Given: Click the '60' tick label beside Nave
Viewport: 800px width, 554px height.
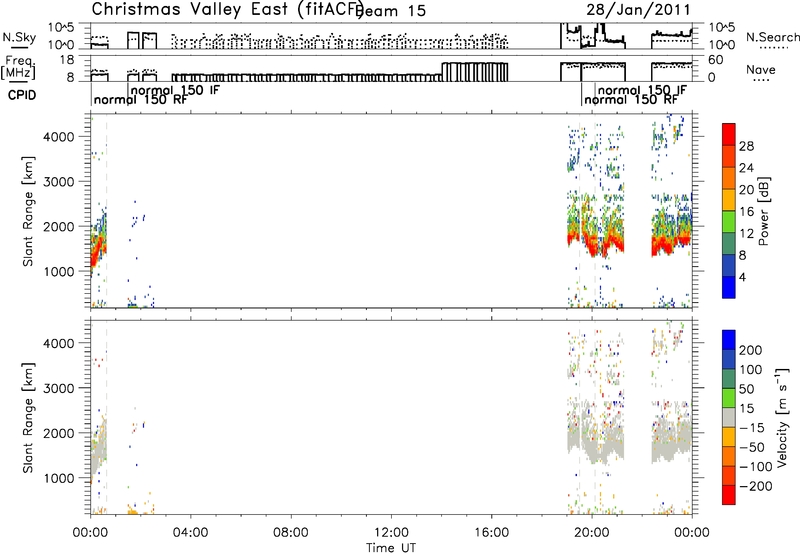Looking at the screenshot, I should 716,60.
